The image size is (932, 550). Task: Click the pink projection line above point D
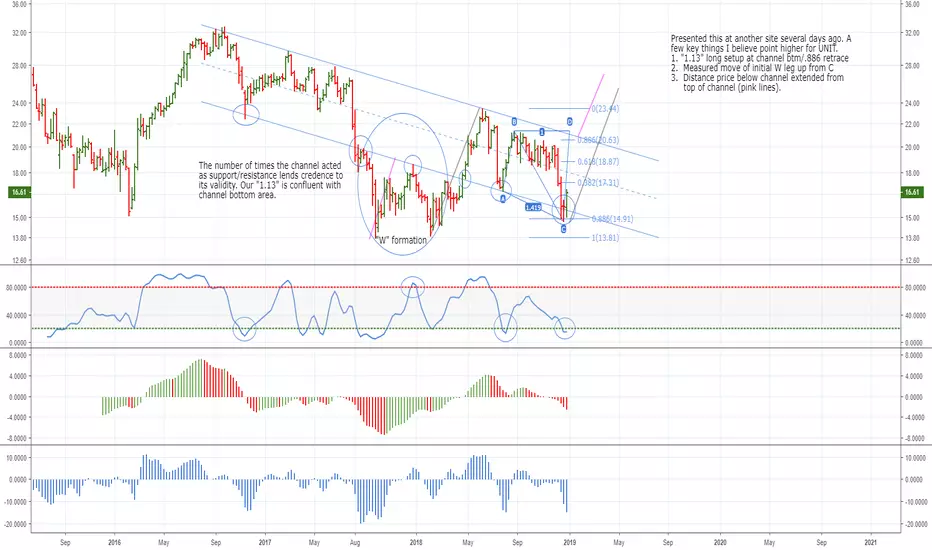591,103
